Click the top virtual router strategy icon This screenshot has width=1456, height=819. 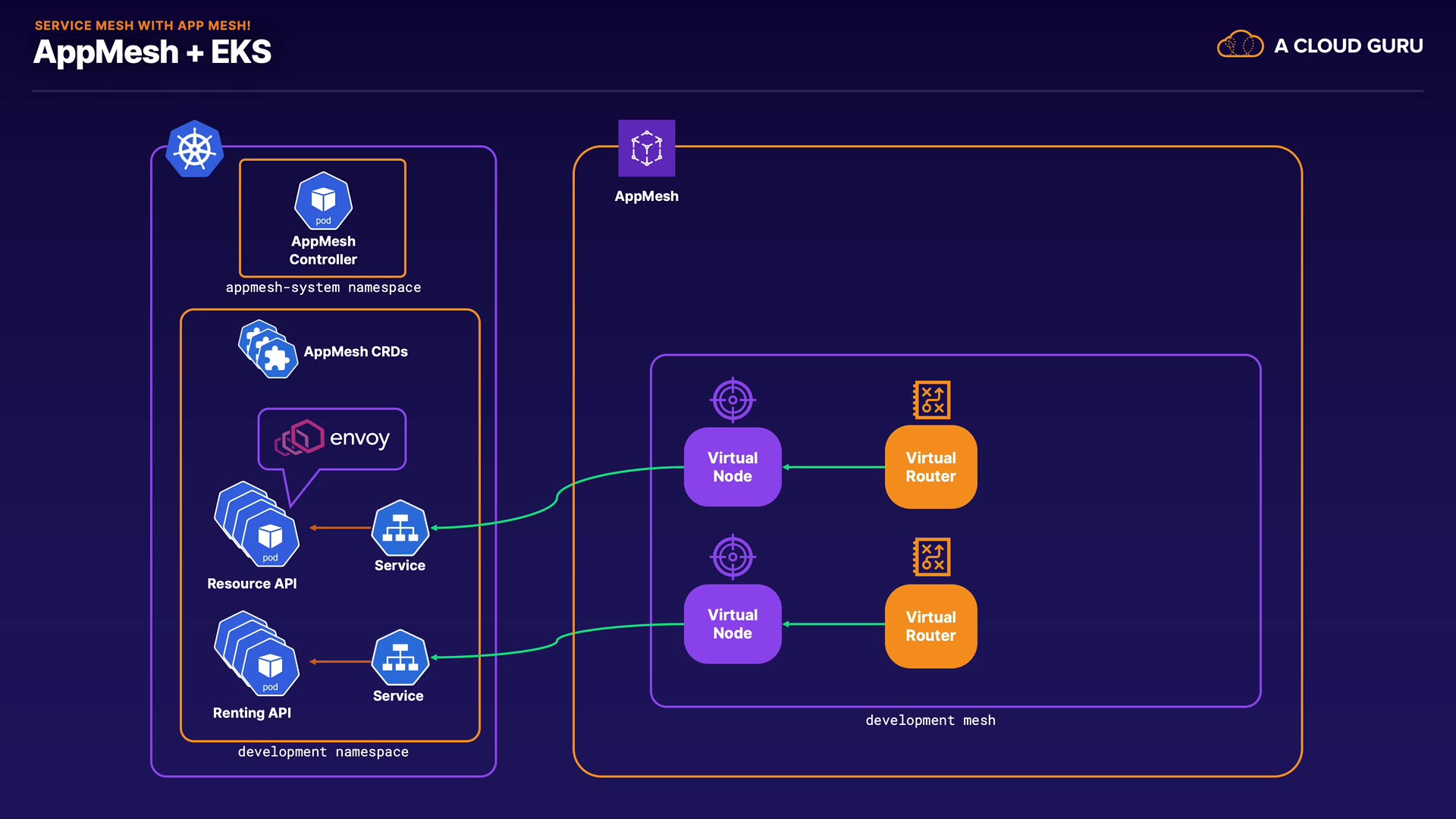931,400
